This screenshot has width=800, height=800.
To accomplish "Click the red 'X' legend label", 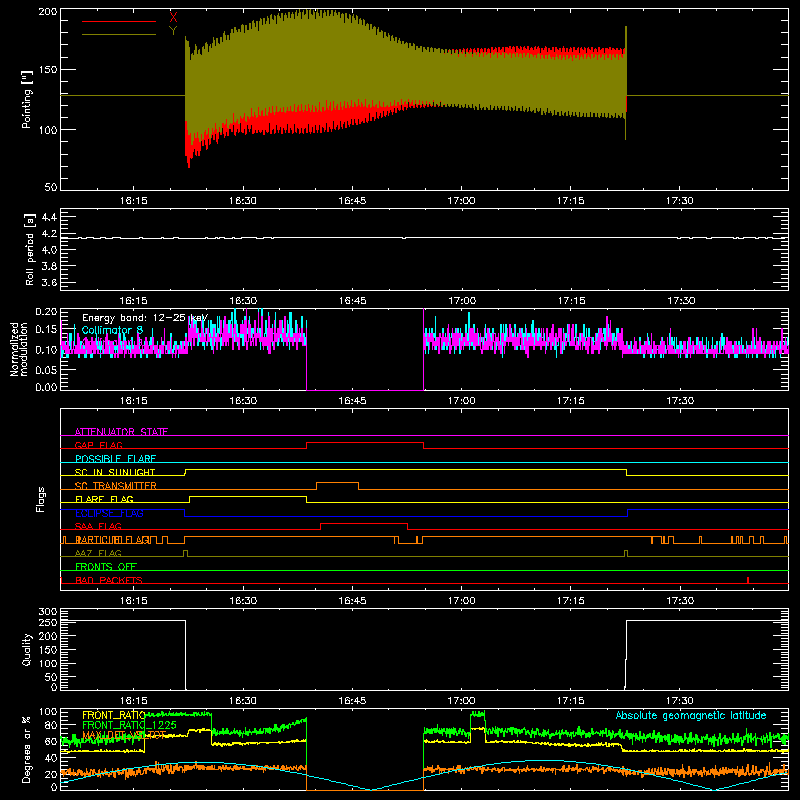I will point(173,17).
